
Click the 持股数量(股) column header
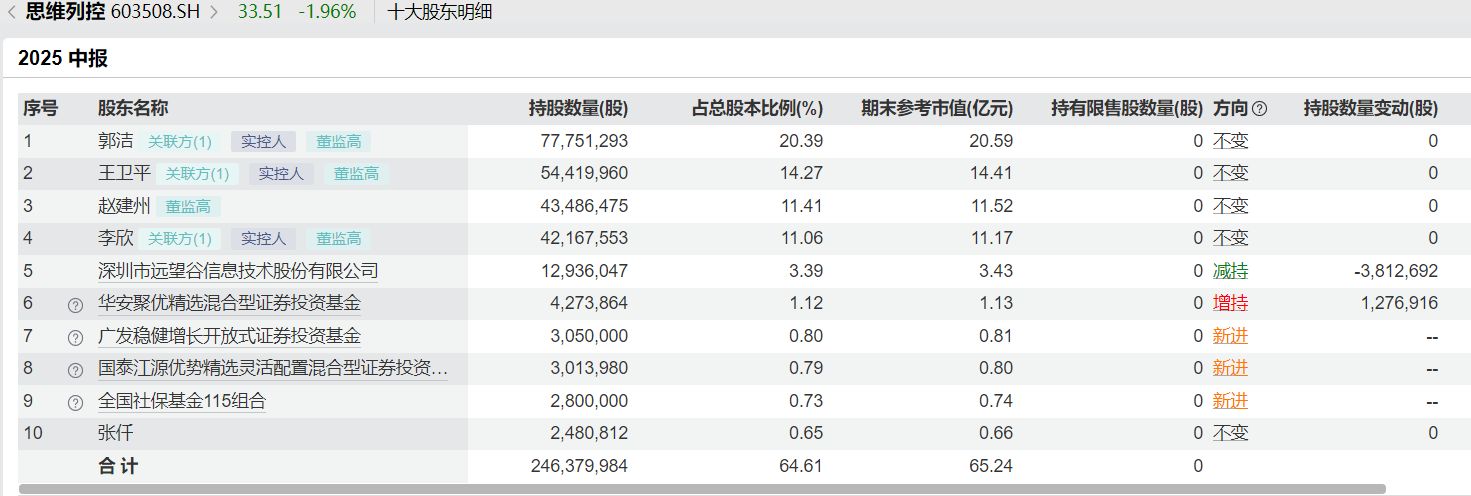pyautogui.click(x=578, y=109)
